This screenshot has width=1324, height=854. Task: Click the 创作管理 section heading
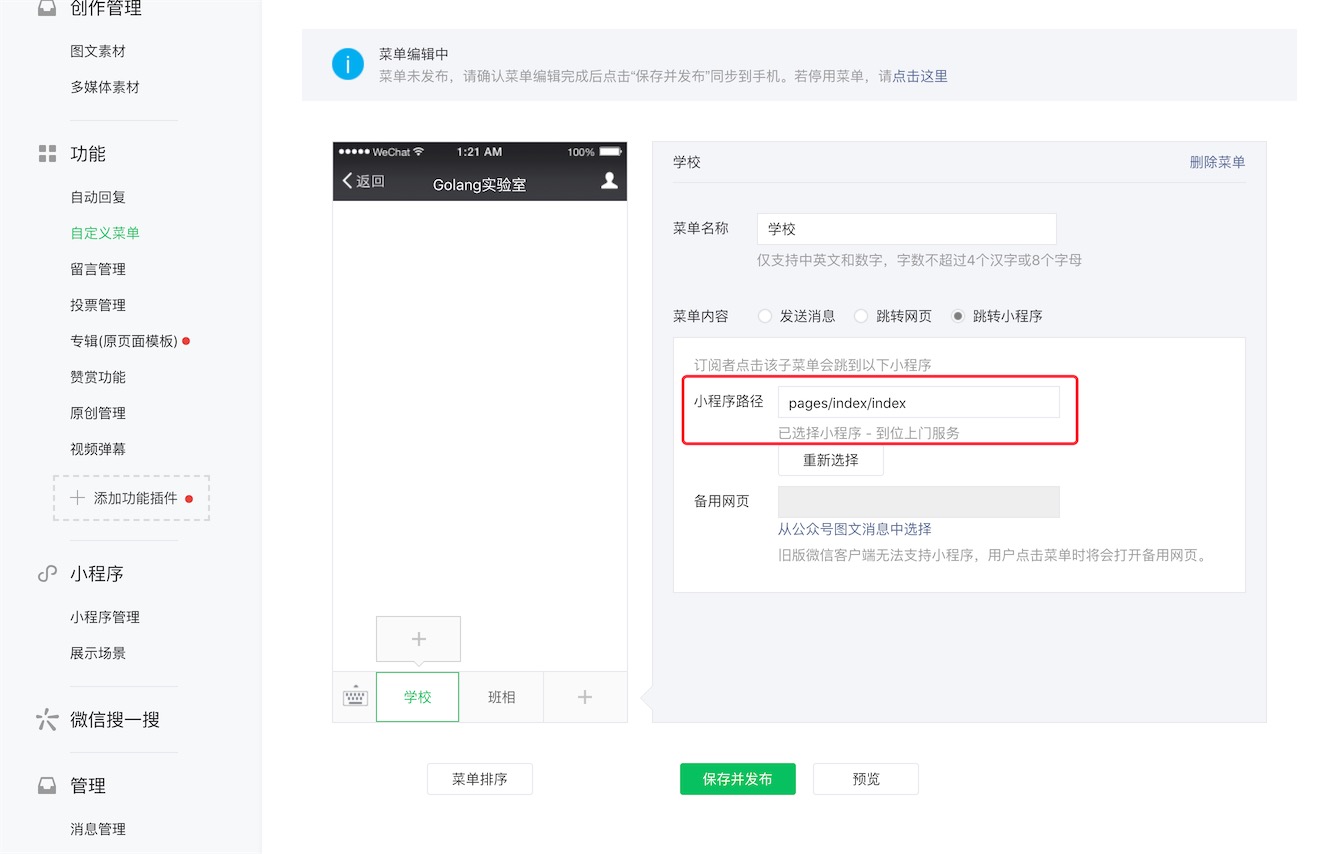point(106,9)
